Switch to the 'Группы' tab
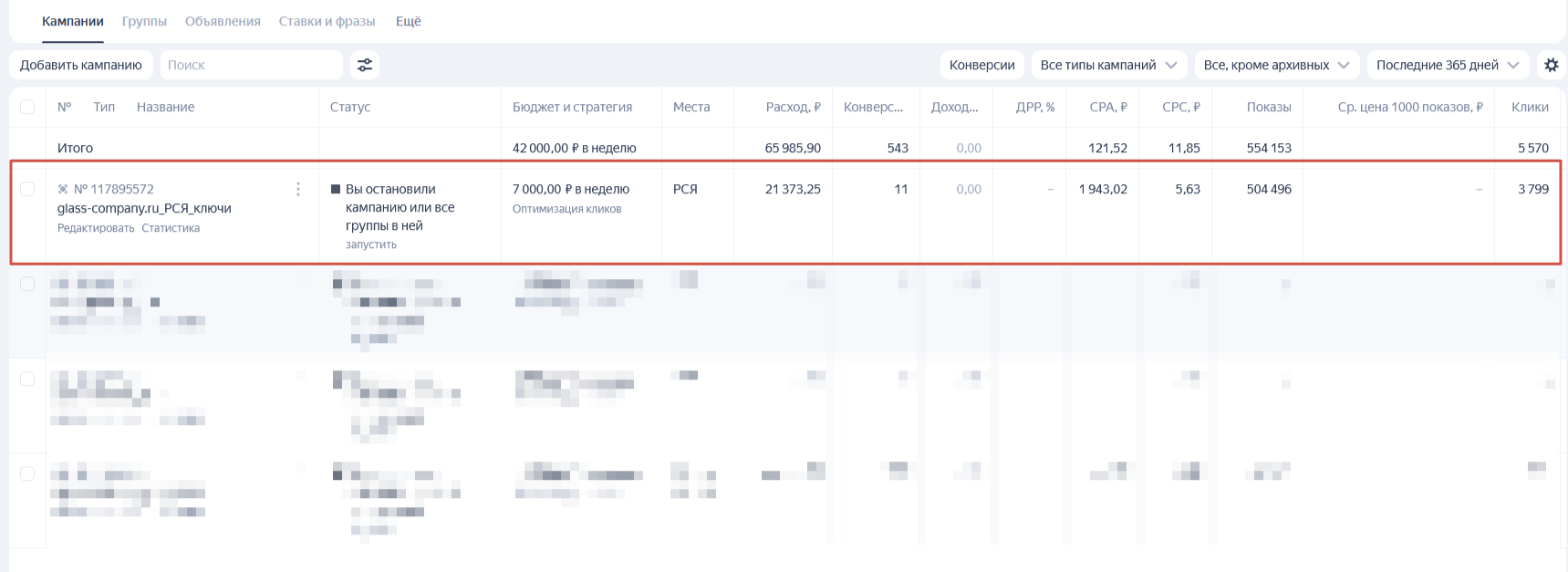The image size is (1568, 572). pyautogui.click(x=144, y=21)
